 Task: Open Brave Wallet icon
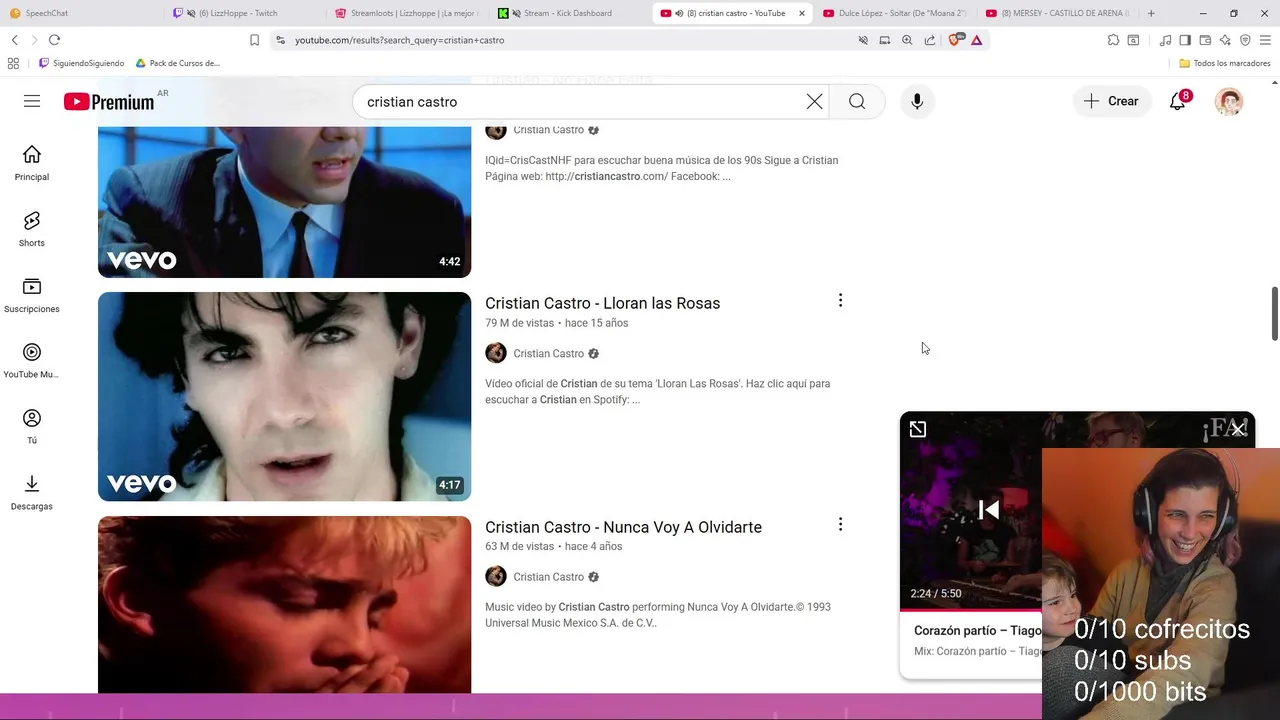(x=1205, y=40)
